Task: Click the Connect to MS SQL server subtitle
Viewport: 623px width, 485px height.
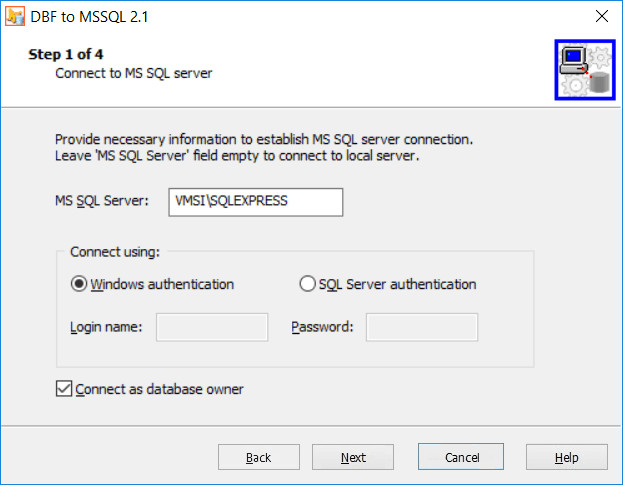Action: [134, 73]
